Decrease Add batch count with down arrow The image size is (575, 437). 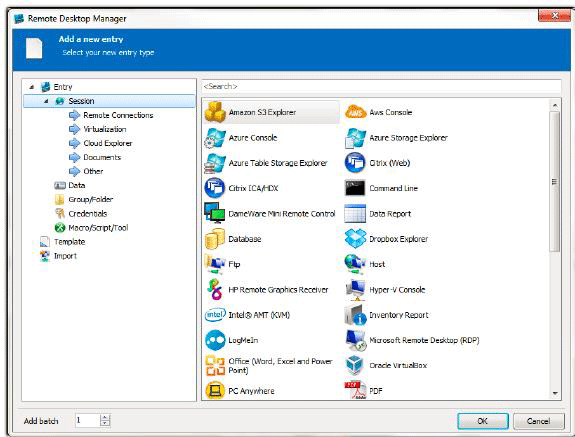point(105,423)
